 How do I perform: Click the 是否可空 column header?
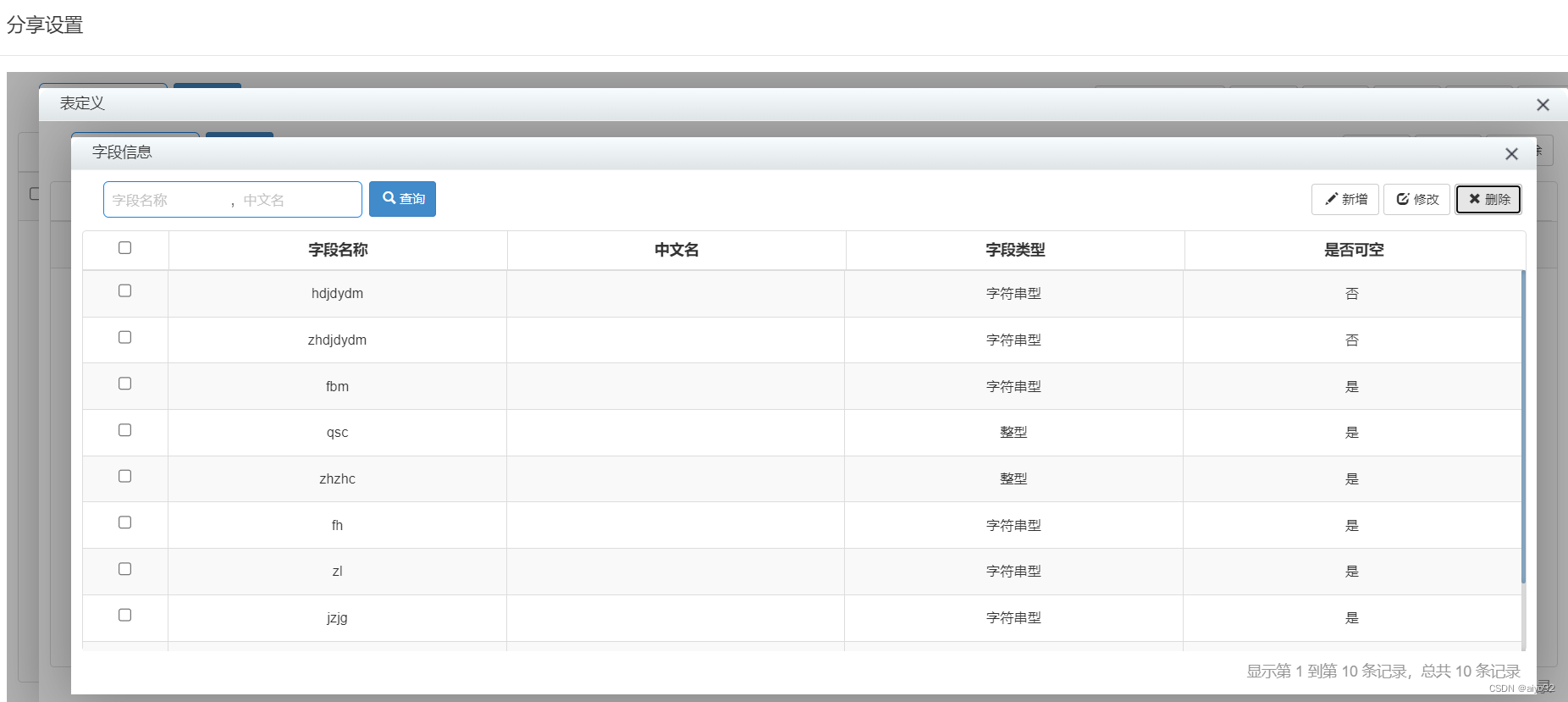click(1354, 250)
